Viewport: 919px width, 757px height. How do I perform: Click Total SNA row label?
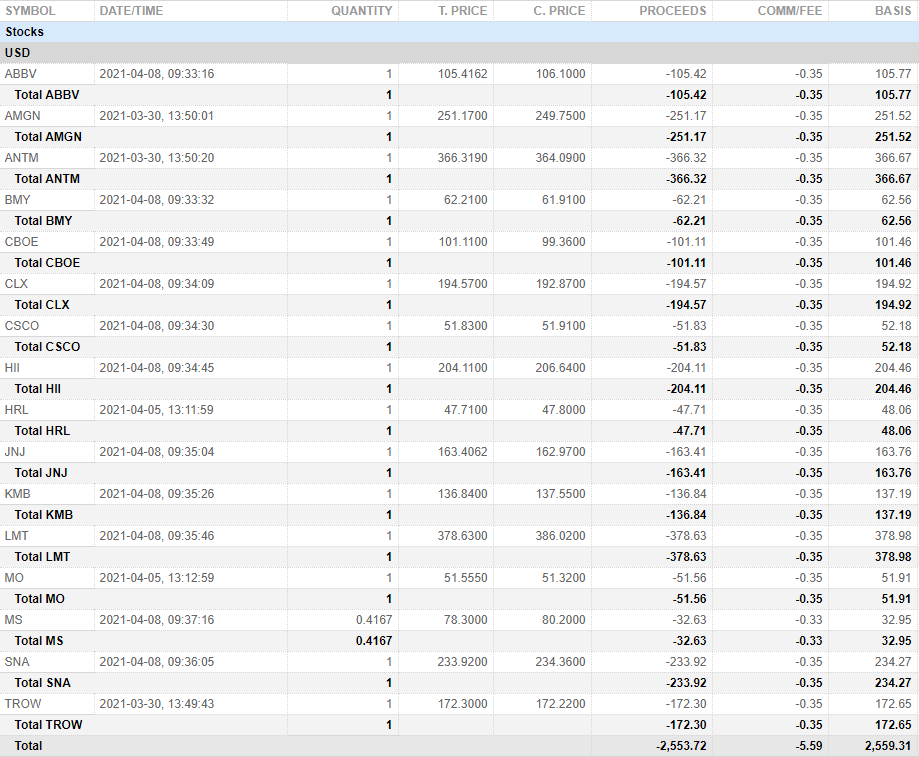click(43, 683)
